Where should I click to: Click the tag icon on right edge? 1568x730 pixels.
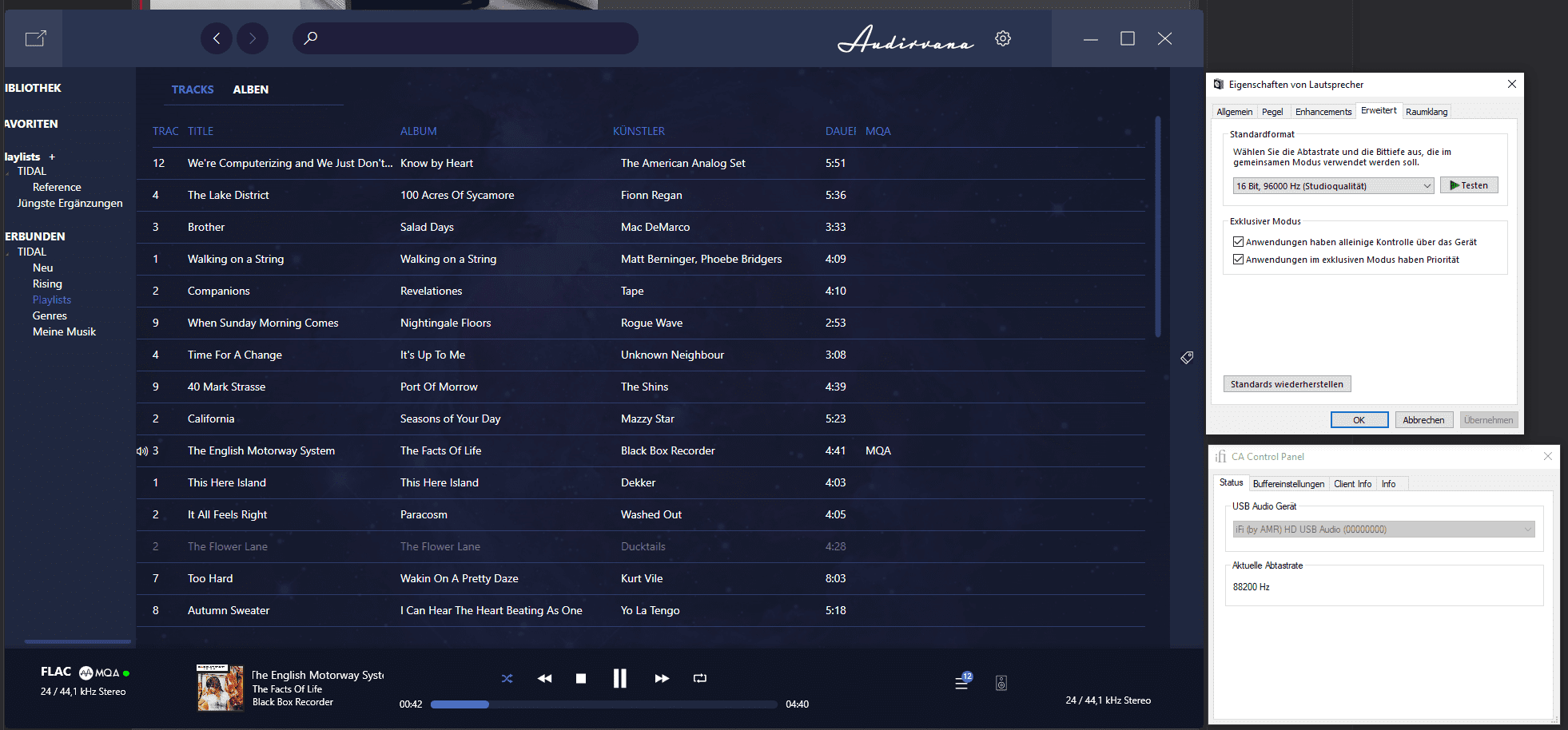coord(1187,357)
